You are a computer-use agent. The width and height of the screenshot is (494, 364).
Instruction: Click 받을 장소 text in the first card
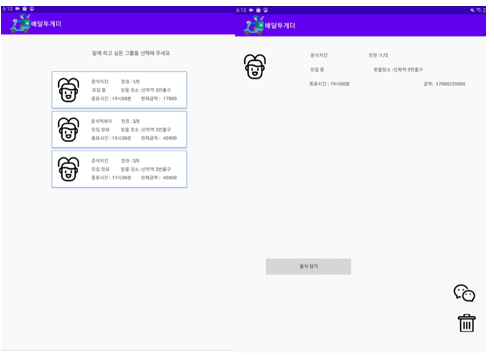coord(146,90)
